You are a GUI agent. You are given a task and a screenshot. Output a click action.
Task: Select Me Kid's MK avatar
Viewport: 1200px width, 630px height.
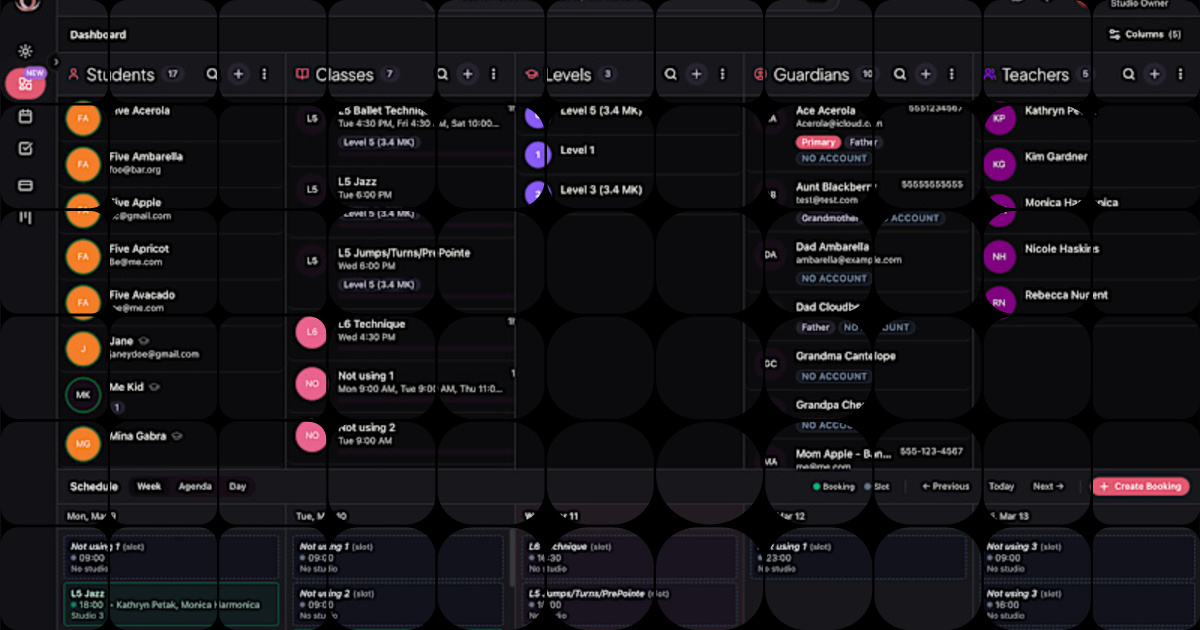pyautogui.click(x=82, y=395)
